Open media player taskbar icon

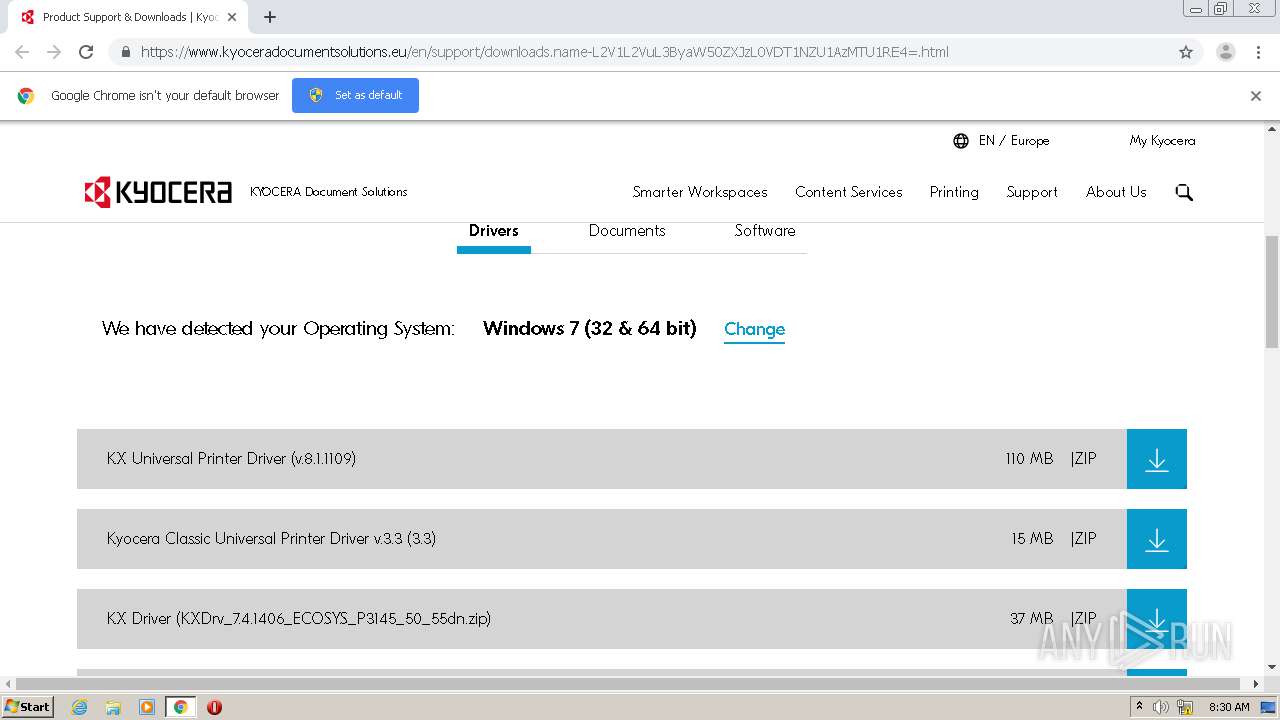(x=147, y=707)
